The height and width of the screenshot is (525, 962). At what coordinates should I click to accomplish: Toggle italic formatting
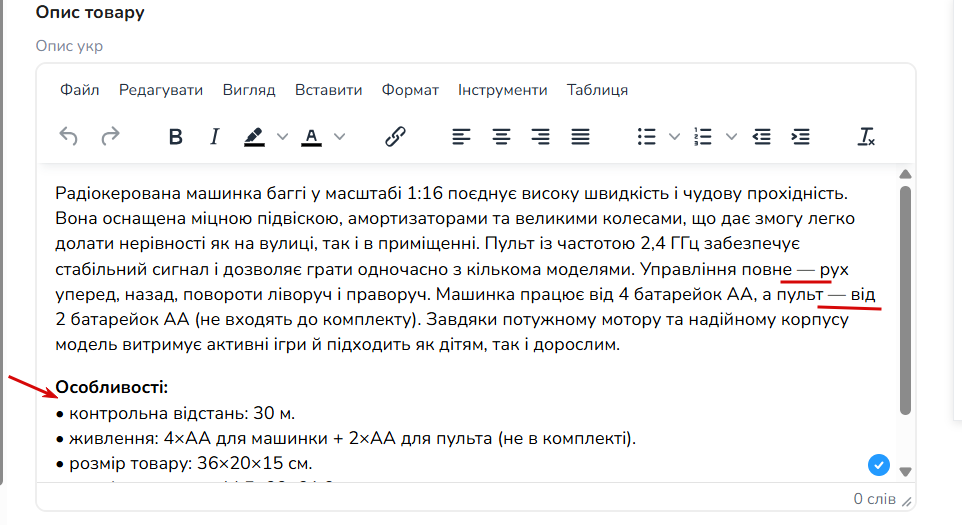(x=214, y=136)
